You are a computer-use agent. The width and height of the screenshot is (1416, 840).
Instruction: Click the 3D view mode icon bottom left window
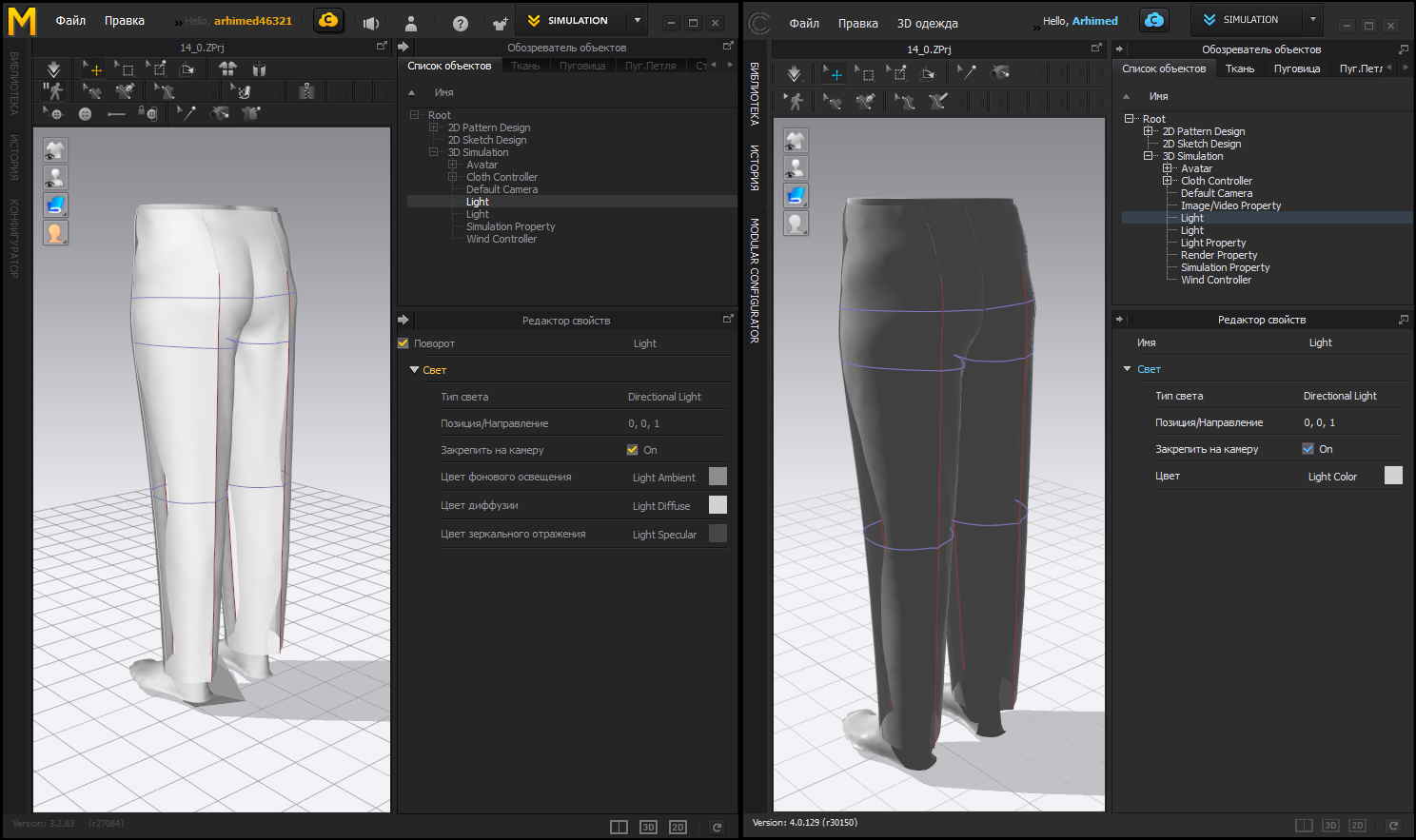tap(648, 827)
